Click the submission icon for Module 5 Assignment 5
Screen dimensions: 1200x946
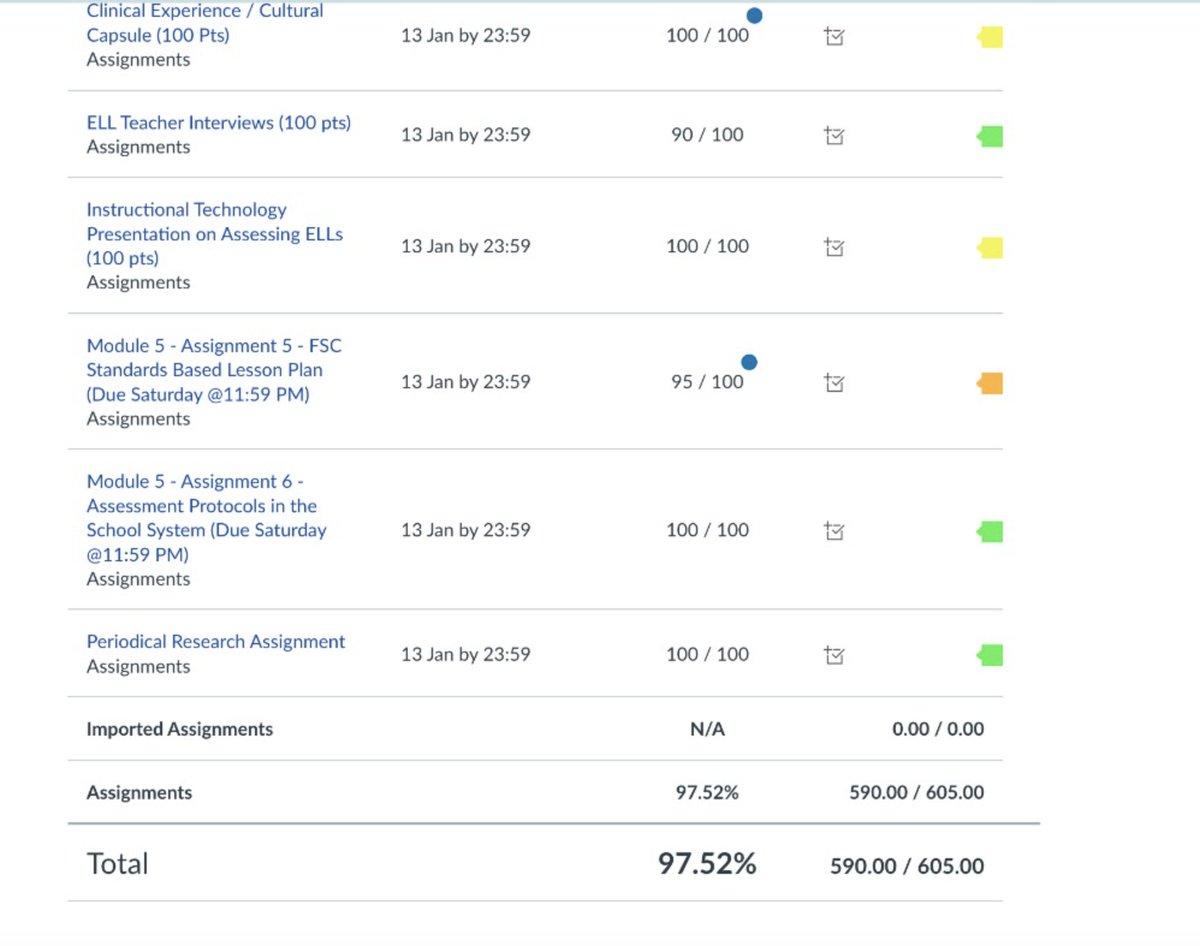(834, 382)
